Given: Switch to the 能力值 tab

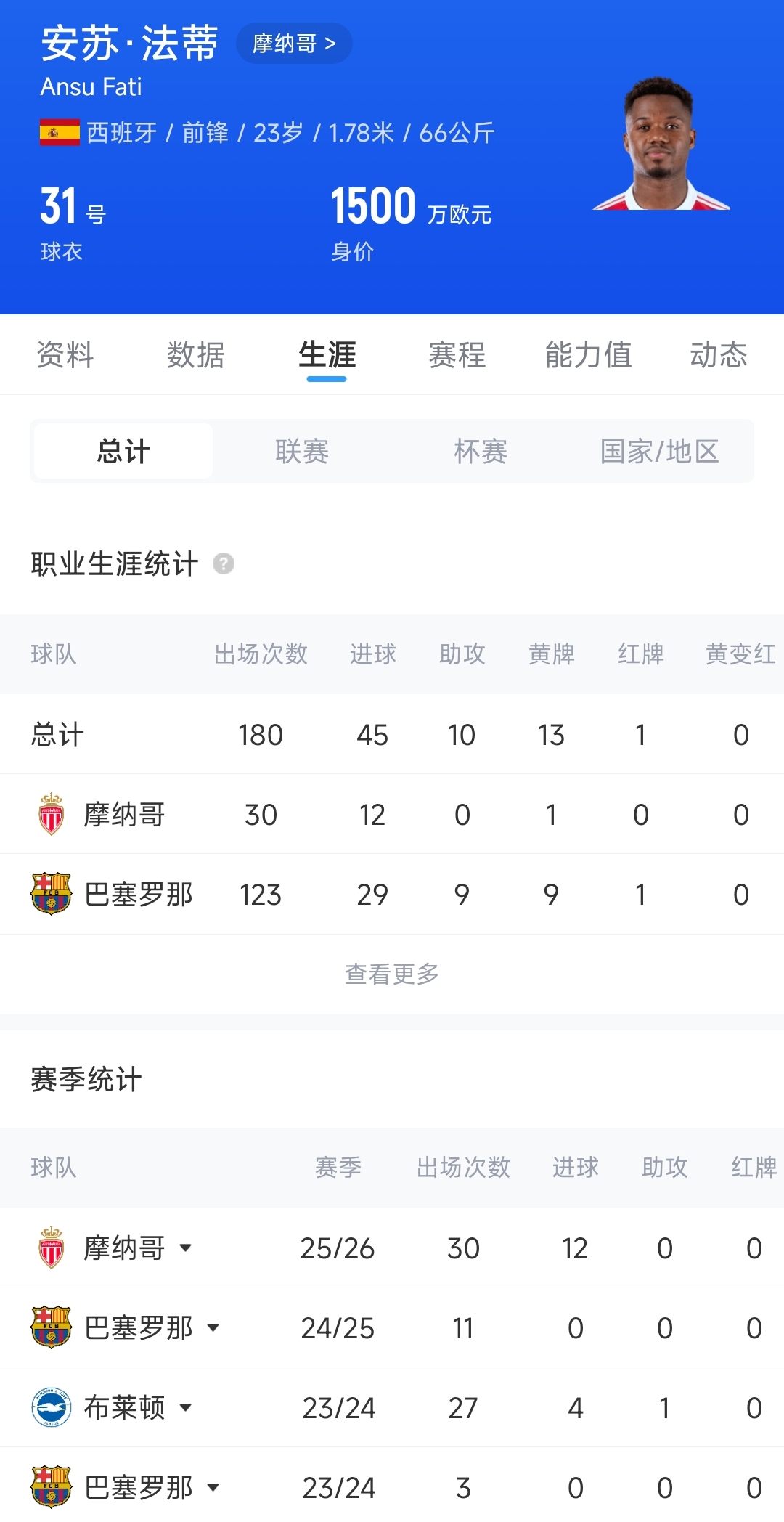Looking at the screenshot, I should point(589,355).
